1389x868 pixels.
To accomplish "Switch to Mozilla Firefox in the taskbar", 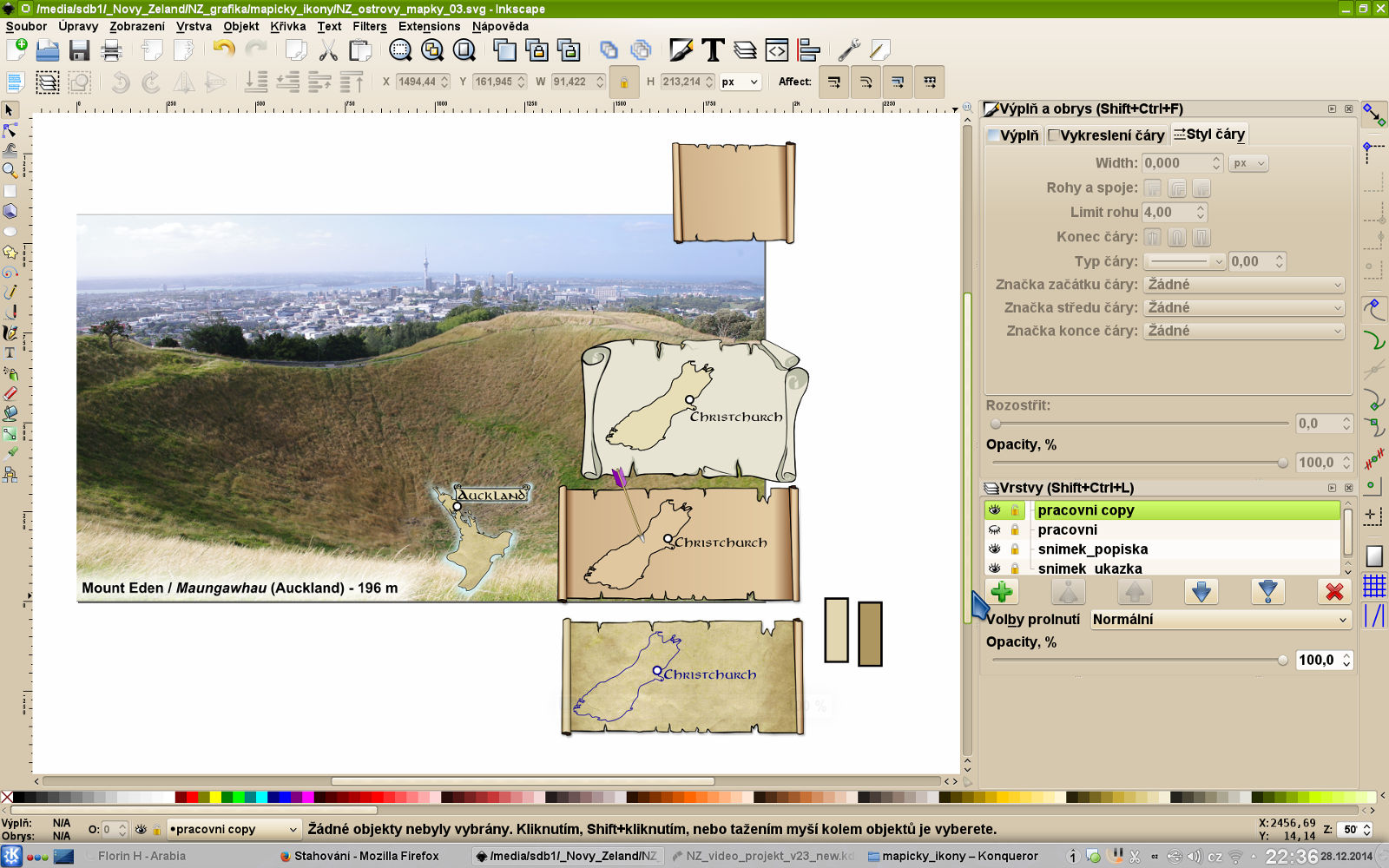I will tap(356, 856).
